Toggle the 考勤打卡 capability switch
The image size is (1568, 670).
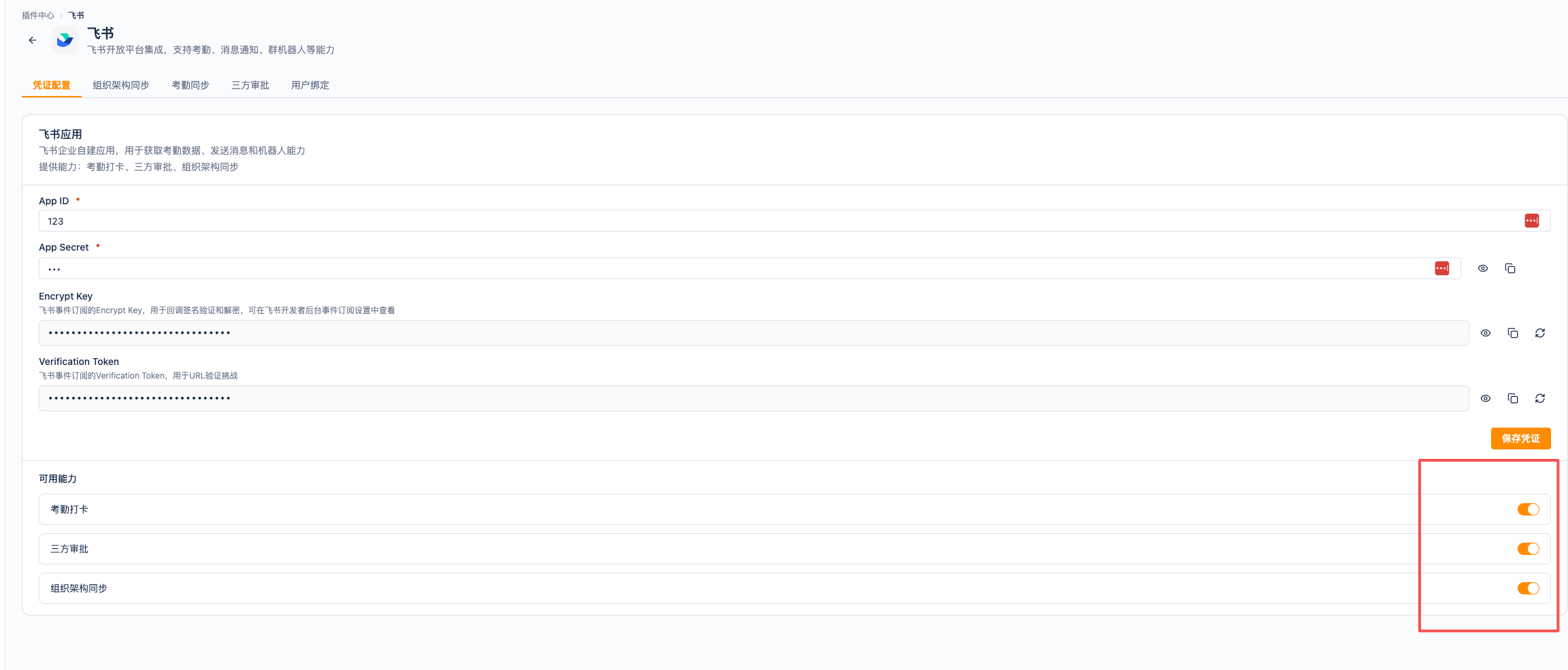pyautogui.click(x=1528, y=509)
